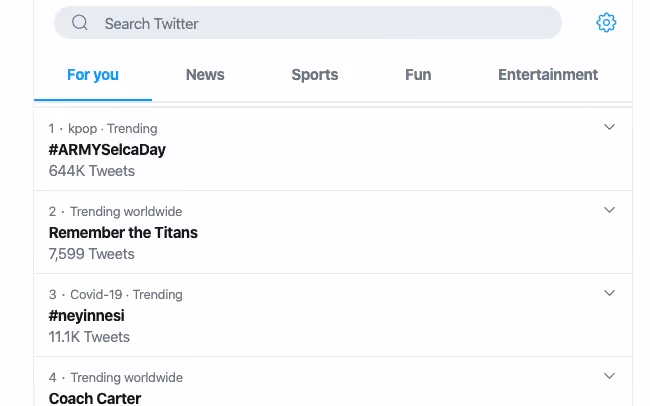Switch to the News tab
This screenshot has height=406, width=650.
pos(205,75)
